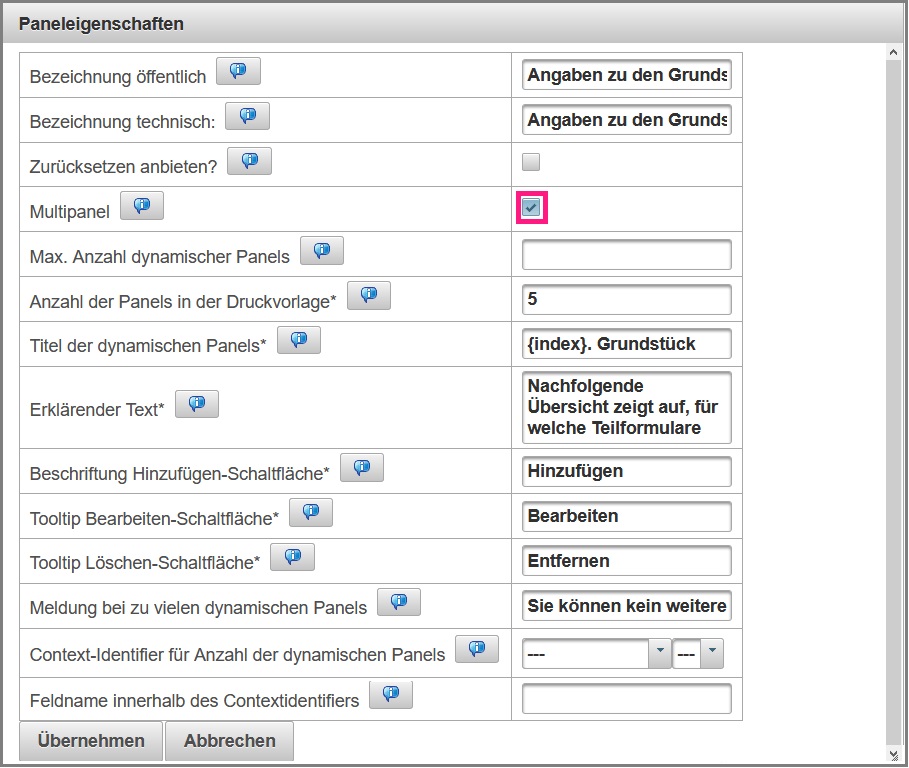Open info bubble for Erklärender Text

(197, 404)
